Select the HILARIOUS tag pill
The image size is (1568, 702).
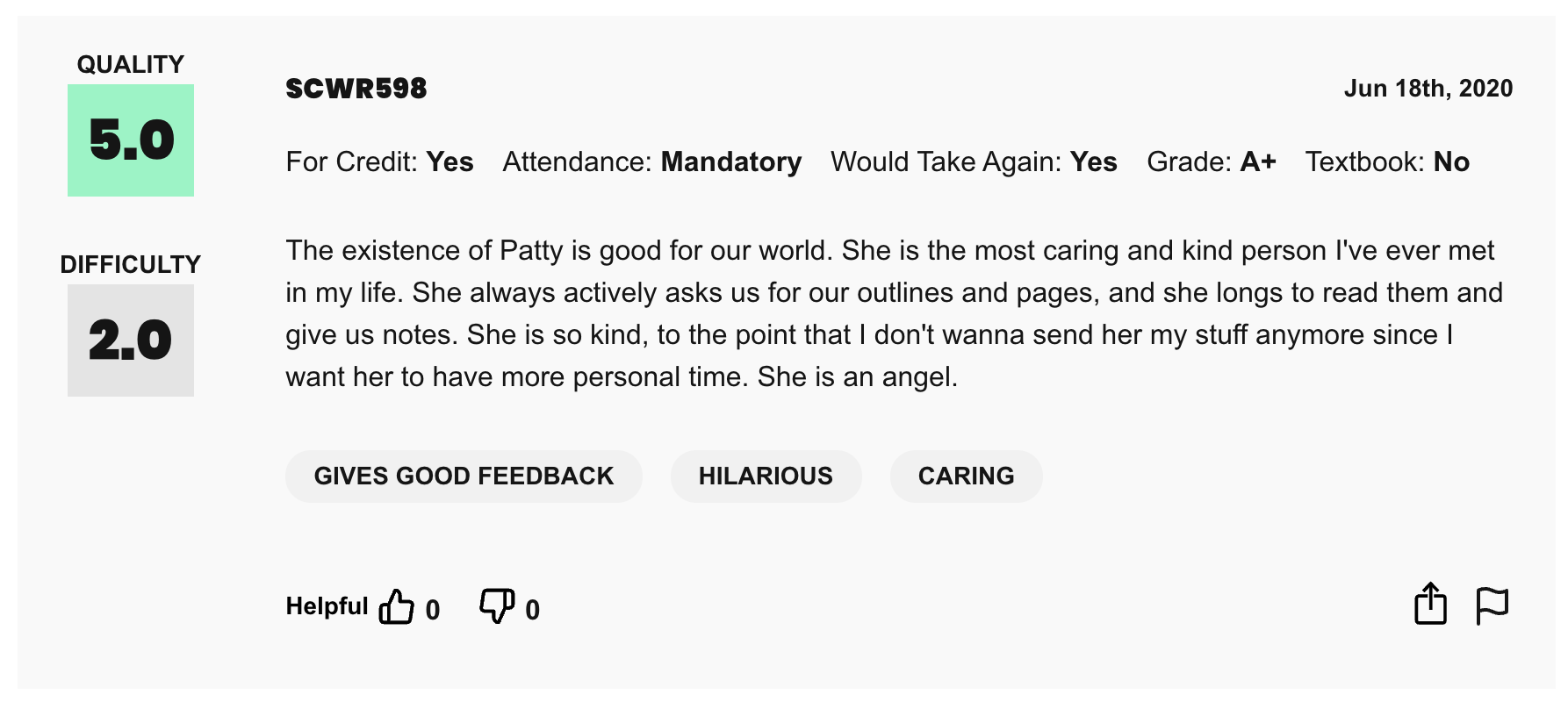coord(766,476)
